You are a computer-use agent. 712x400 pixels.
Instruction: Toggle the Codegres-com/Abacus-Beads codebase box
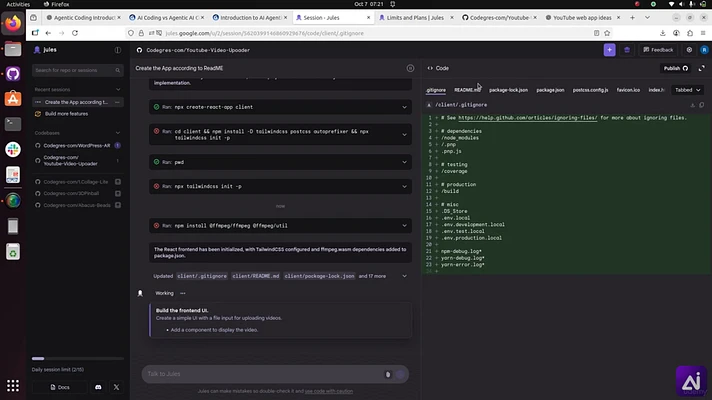(118, 205)
